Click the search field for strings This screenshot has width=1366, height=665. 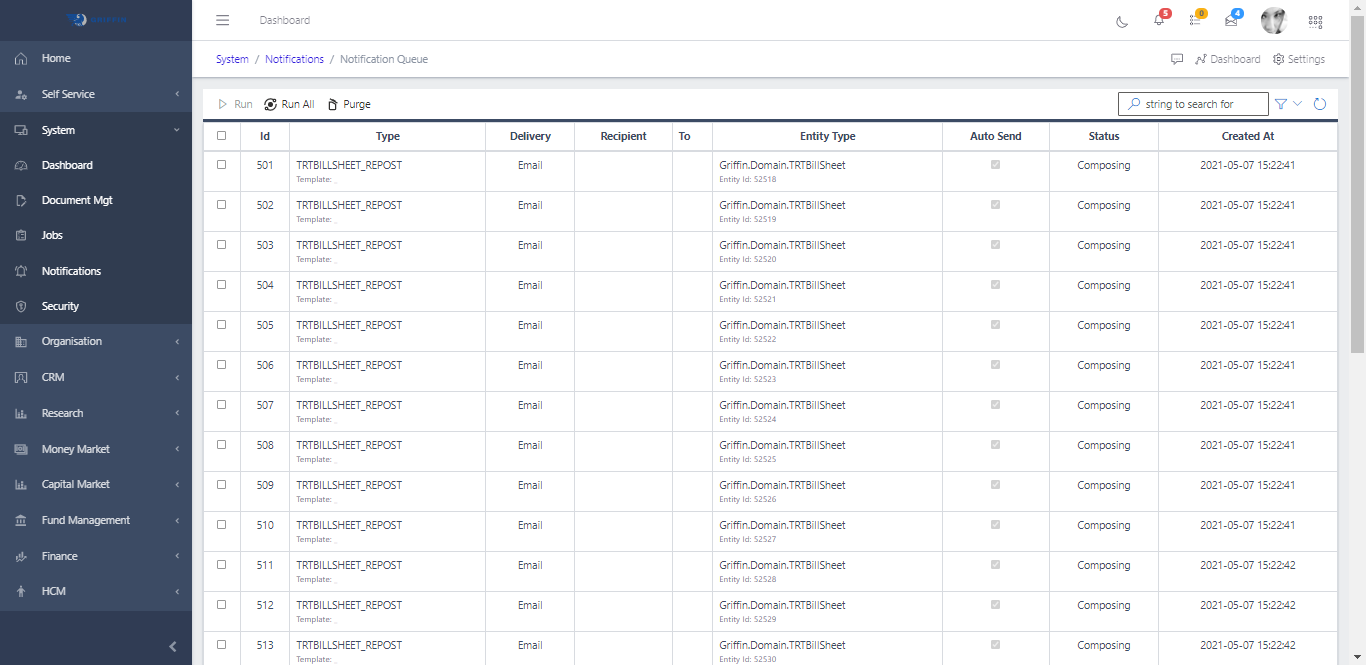(x=1193, y=103)
